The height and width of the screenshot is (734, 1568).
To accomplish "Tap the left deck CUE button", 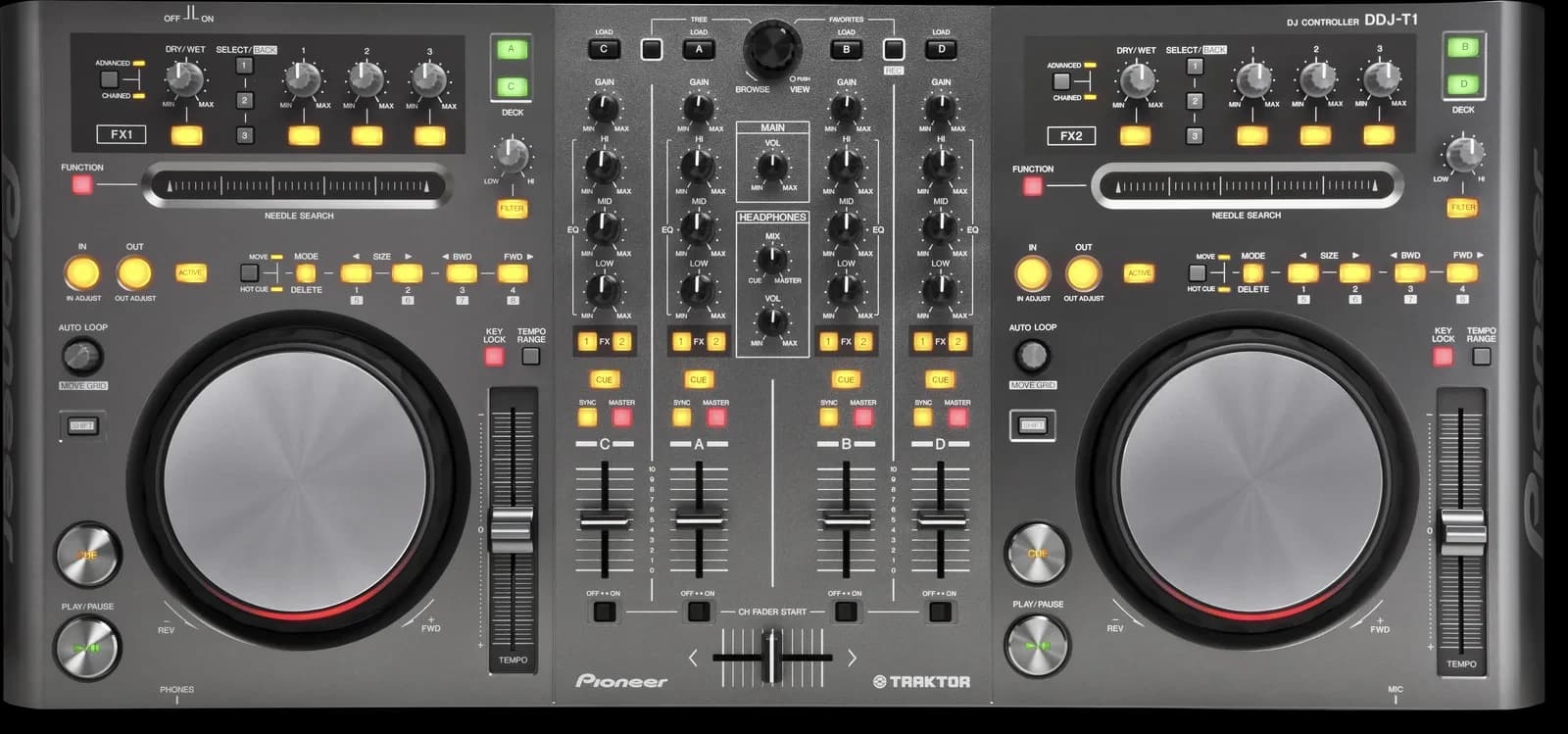I will pos(87,555).
